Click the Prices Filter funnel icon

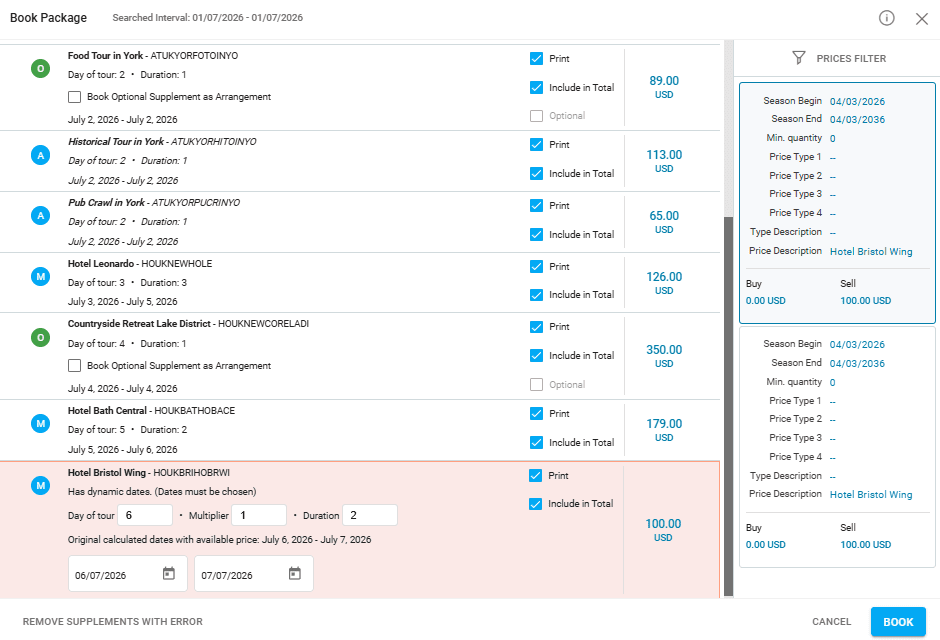798,58
